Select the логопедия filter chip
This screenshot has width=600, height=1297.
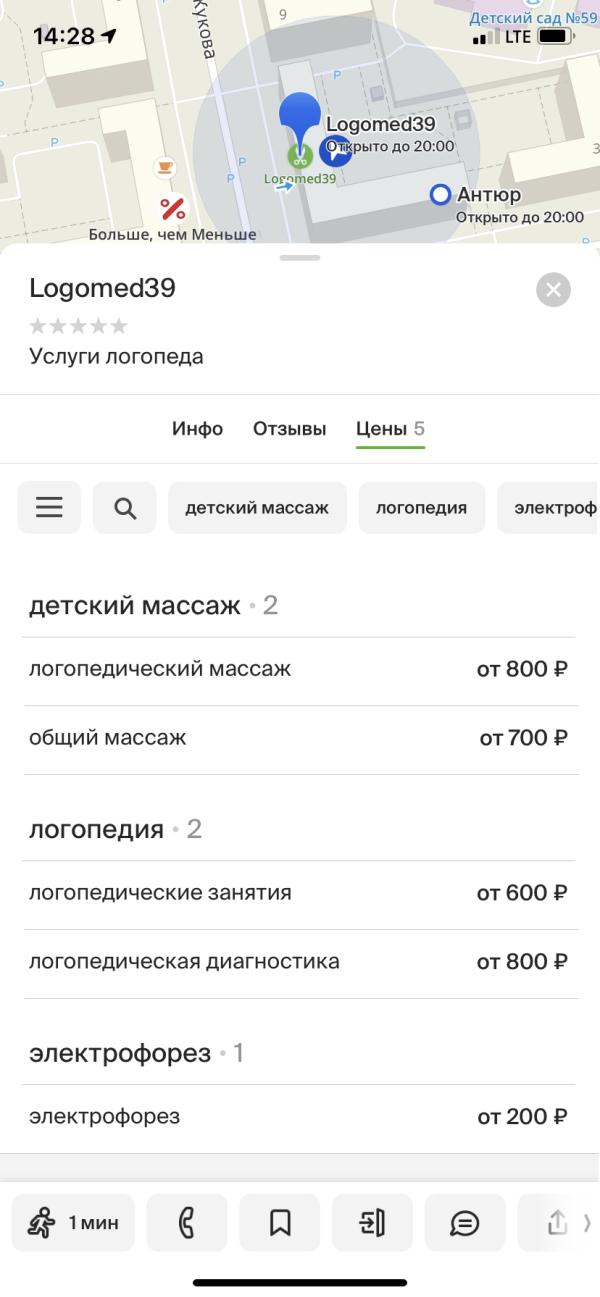tap(421, 508)
